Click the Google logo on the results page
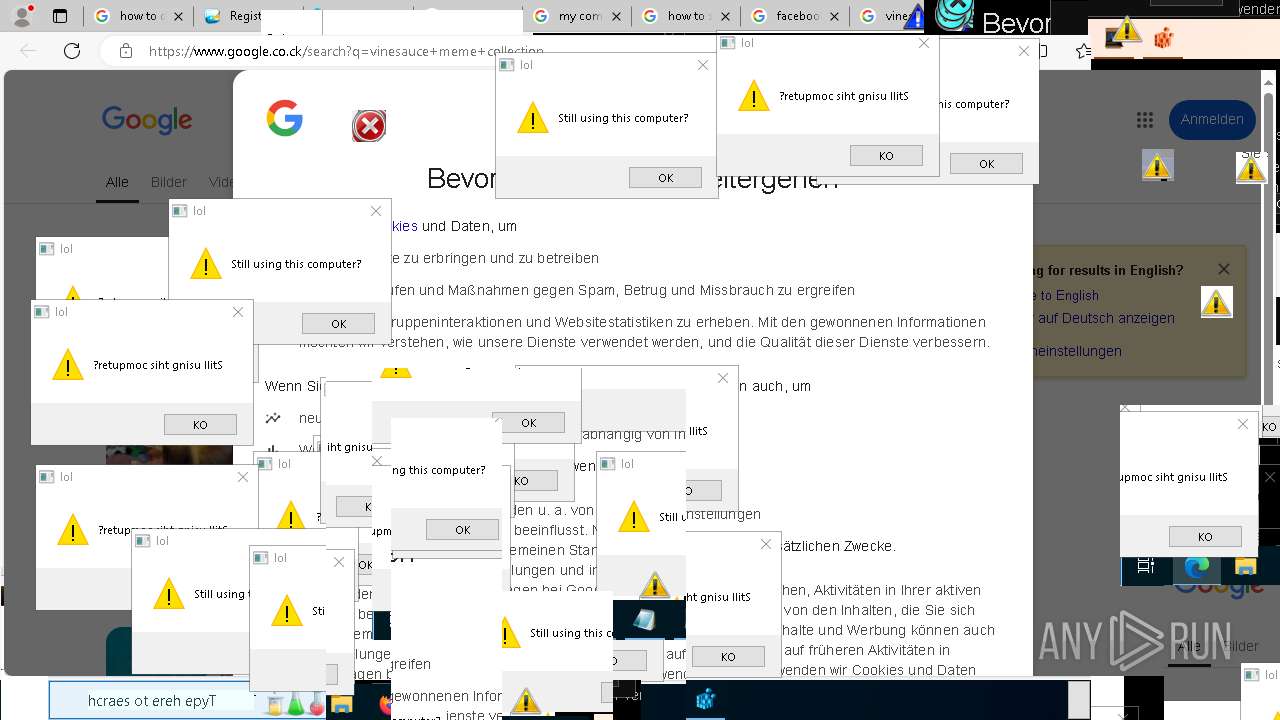Image resolution: width=1280 pixels, height=720 pixels. tap(147, 120)
